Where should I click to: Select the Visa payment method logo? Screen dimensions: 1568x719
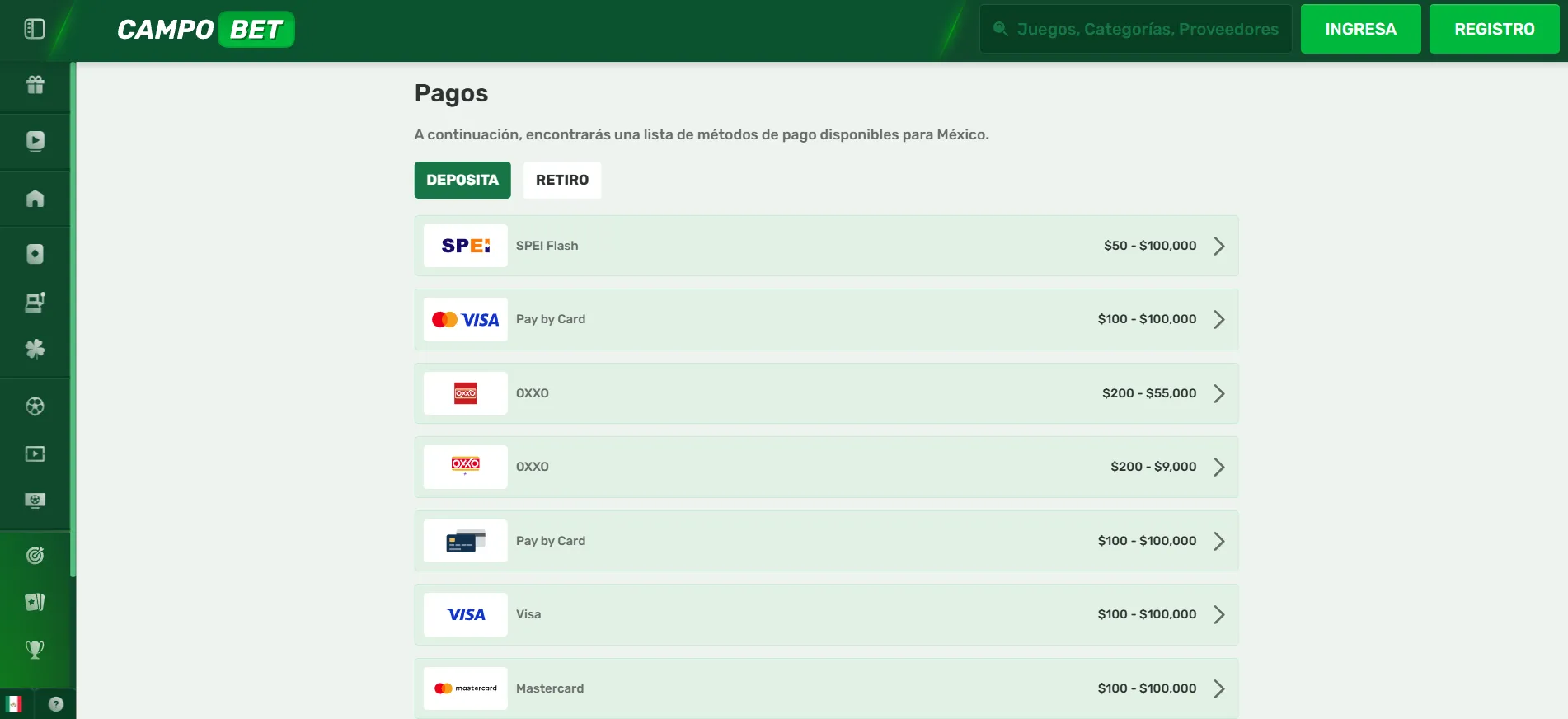(466, 614)
